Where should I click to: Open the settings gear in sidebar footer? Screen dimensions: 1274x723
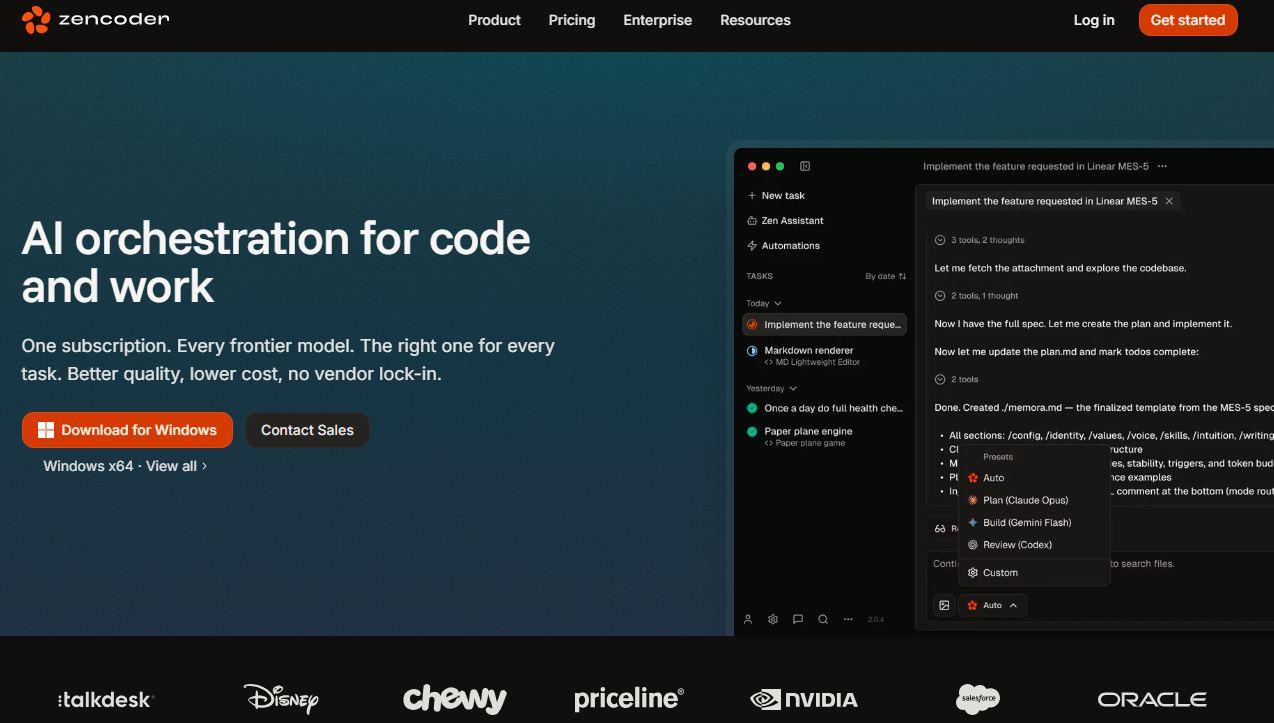[773, 619]
